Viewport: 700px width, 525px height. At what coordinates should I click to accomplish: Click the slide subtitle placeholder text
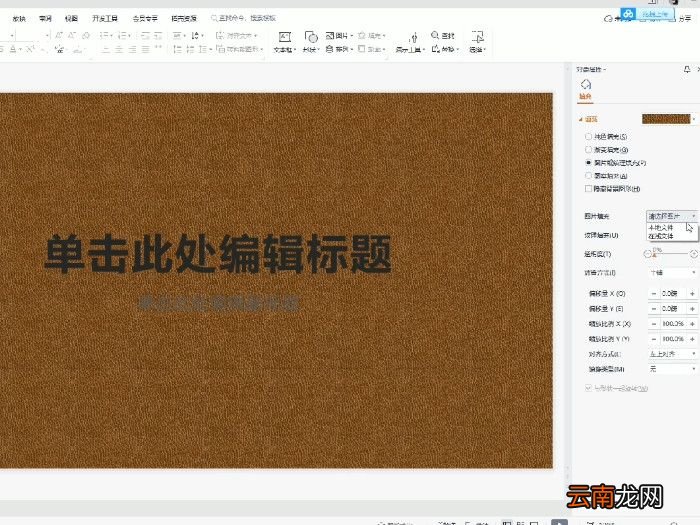[x=218, y=304]
